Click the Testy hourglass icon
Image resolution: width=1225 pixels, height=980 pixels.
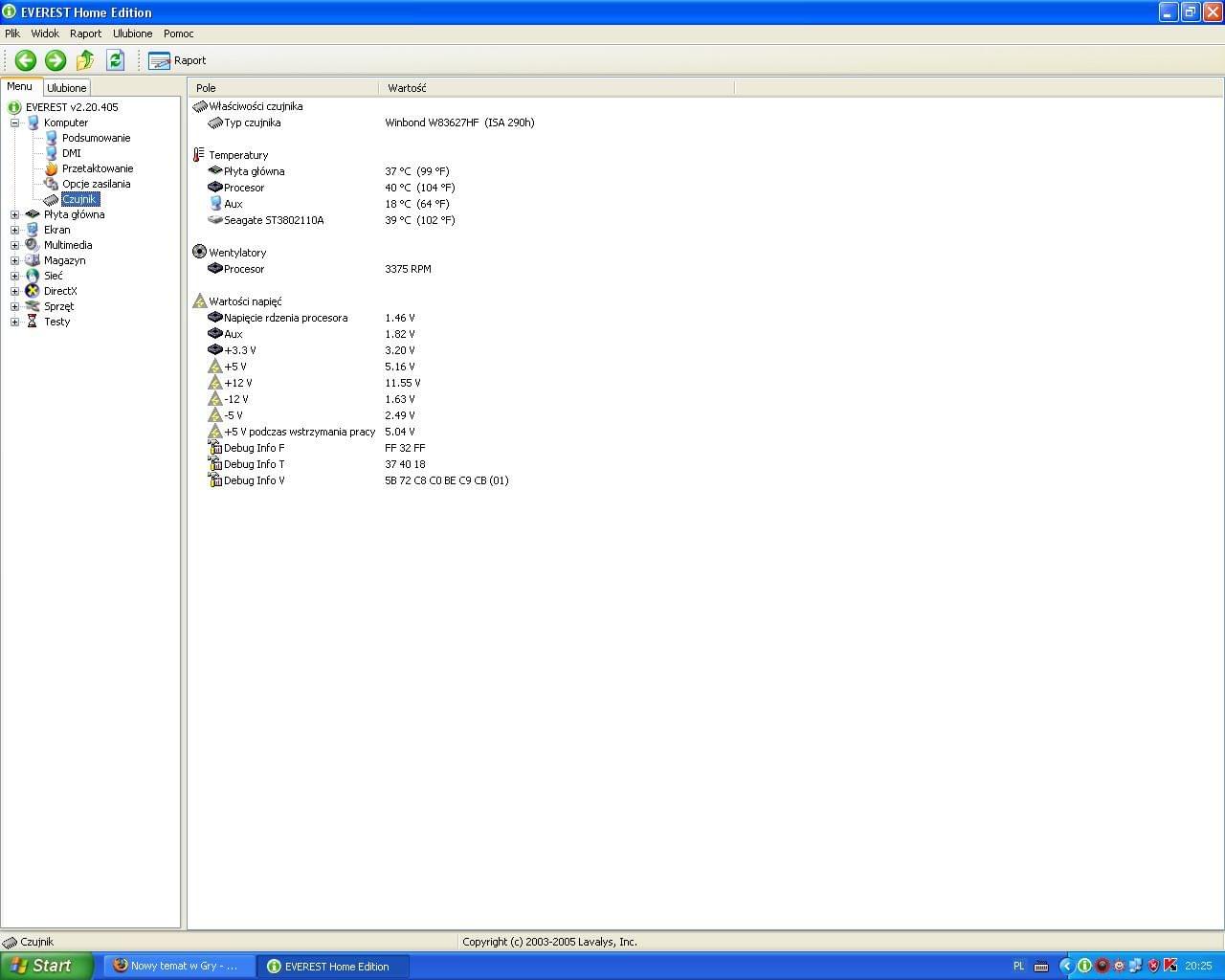[x=33, y=322]
